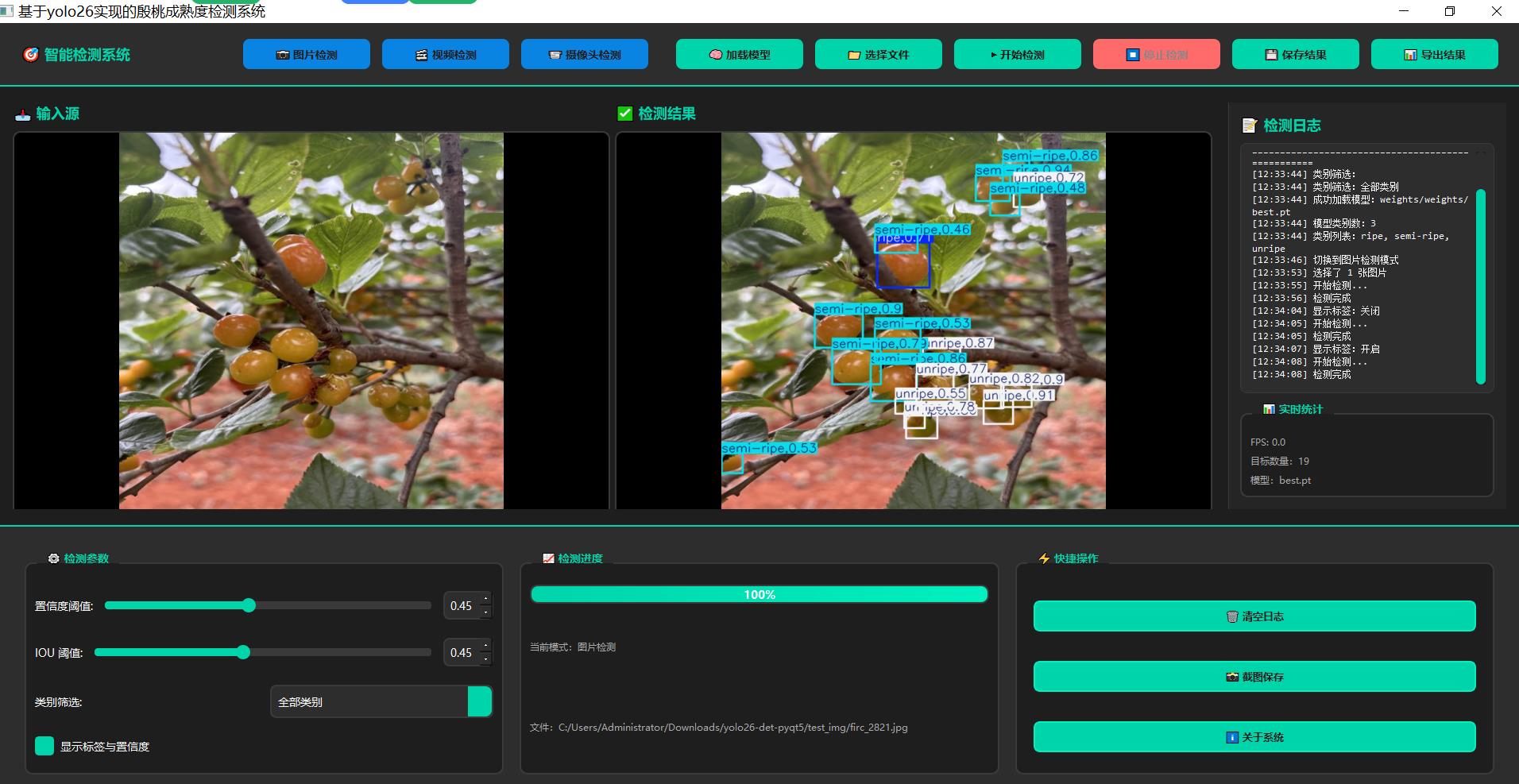Open 关于系统 about dialog
This screenshot has width=1519, height=784.
[1254, 737]
